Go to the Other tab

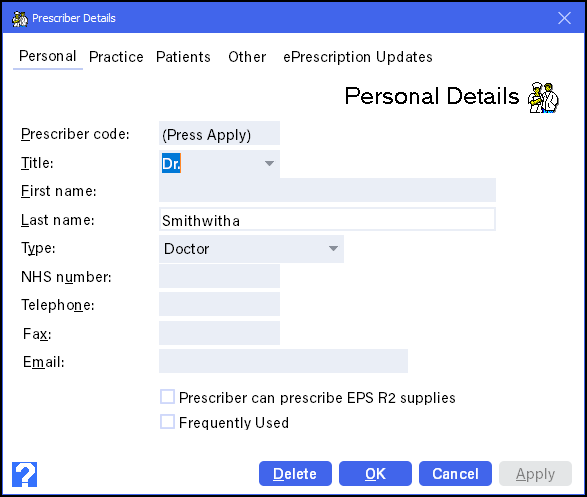[x=247, y=57]
